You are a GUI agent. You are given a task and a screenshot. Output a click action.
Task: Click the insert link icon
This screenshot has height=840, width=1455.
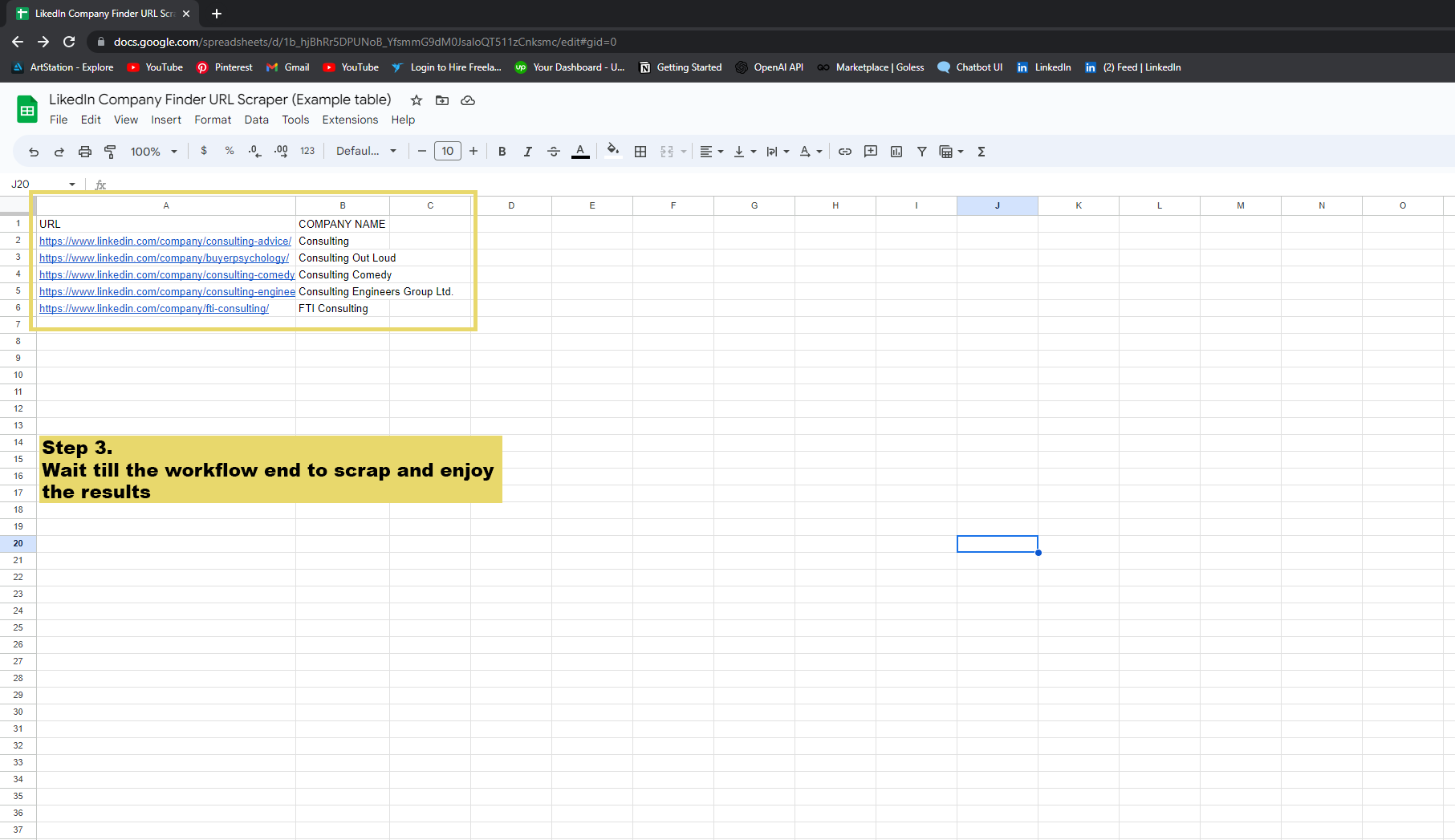pyautogui.click(x=845, y=152)
